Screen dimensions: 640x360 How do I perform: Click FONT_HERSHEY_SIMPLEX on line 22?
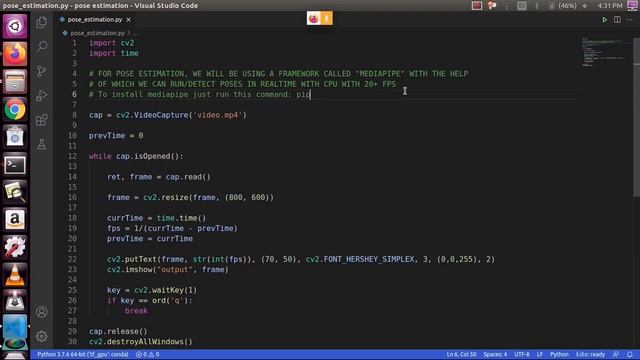coord(369,259)
